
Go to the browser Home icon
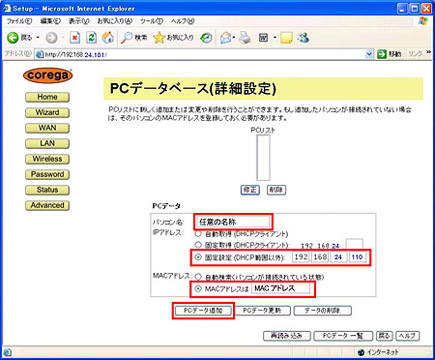[x=108, y=38]
